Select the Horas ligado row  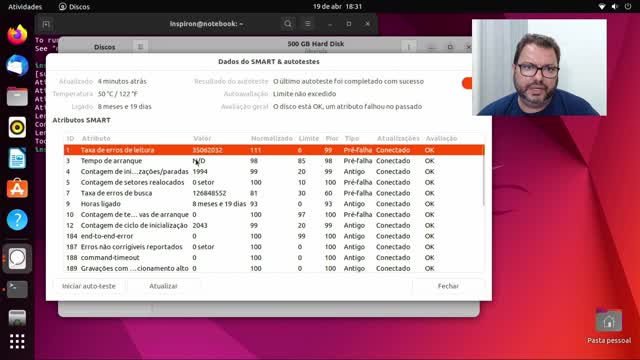[274, 204]
